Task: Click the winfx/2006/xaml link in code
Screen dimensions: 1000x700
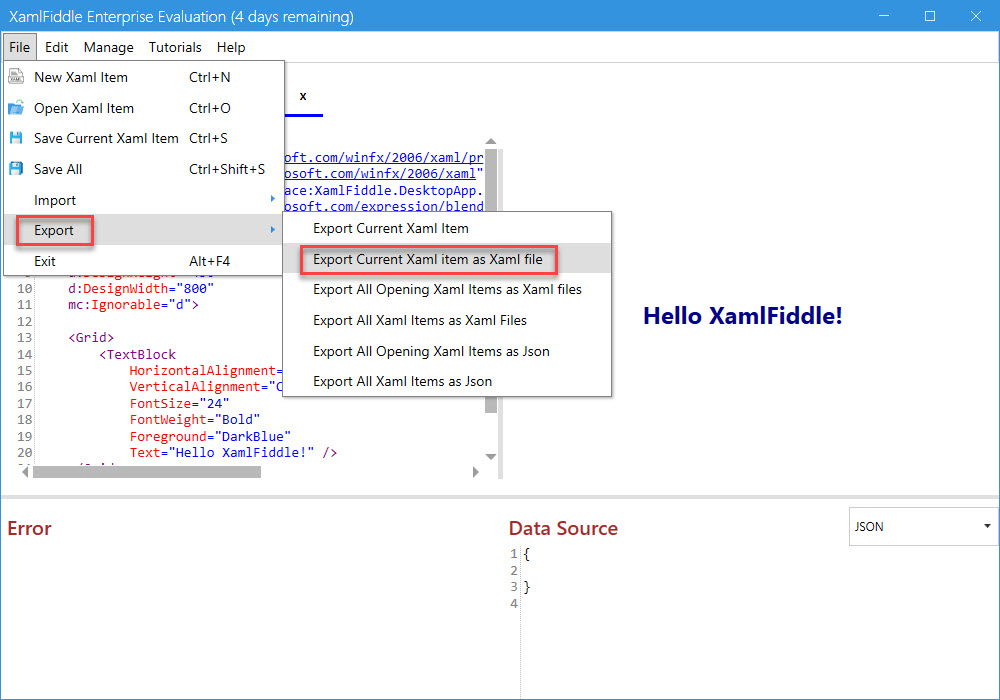Action: [x=383, y=173]
